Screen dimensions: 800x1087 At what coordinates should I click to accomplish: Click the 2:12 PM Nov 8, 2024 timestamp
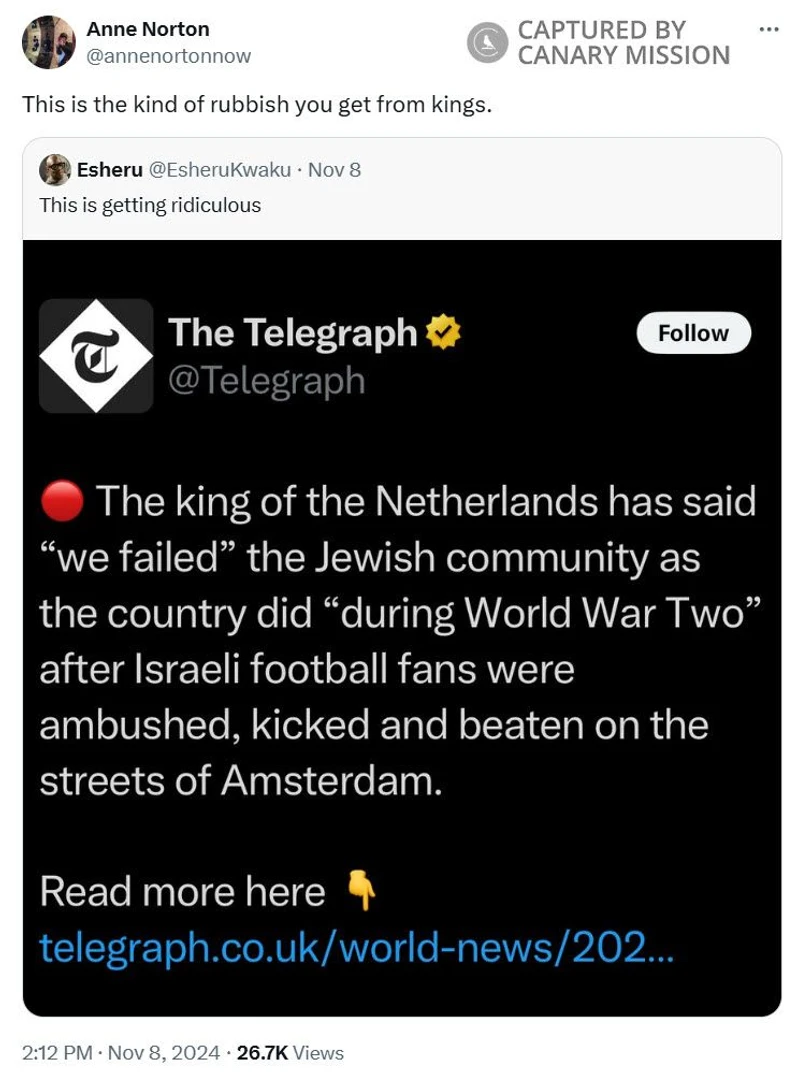[x=120, y=1052]
